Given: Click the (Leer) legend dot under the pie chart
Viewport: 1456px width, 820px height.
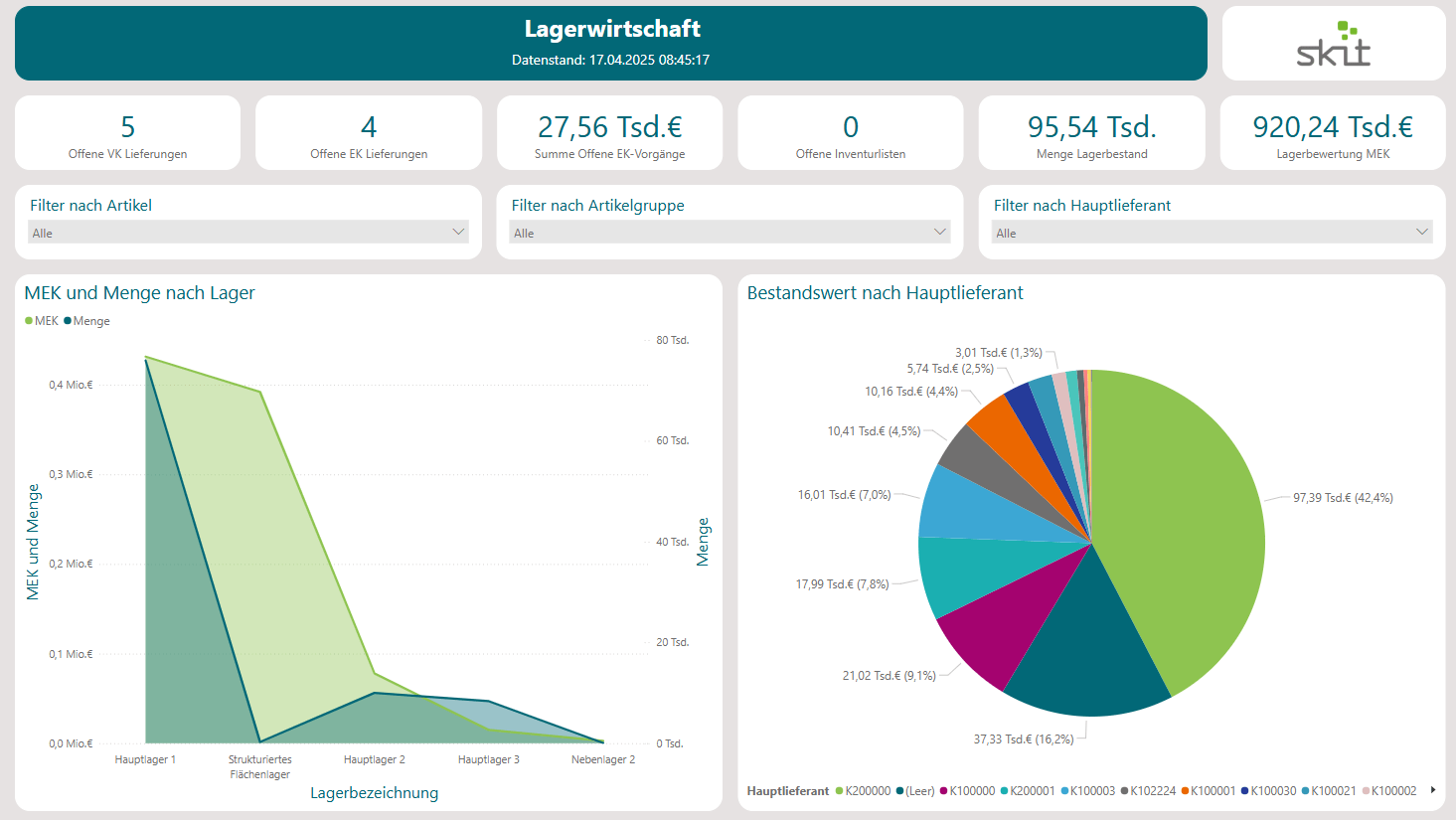Looking at the screenshot, I should pyautogui.click(x=897, y=790).
